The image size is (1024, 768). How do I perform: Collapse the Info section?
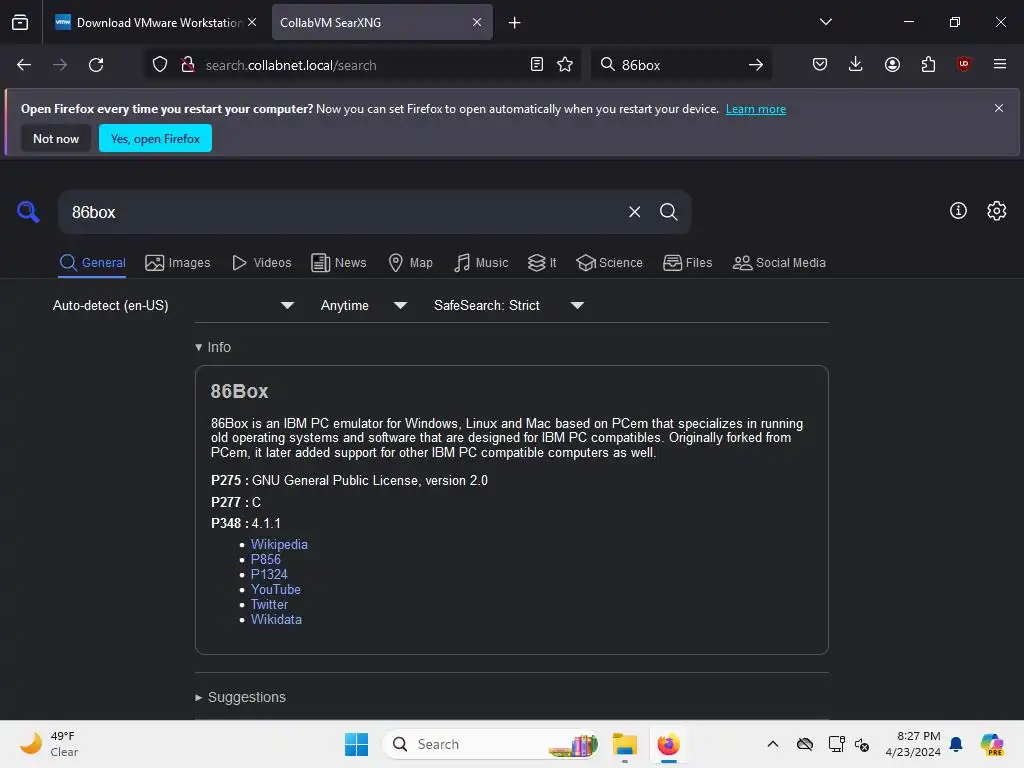[213, 347]
